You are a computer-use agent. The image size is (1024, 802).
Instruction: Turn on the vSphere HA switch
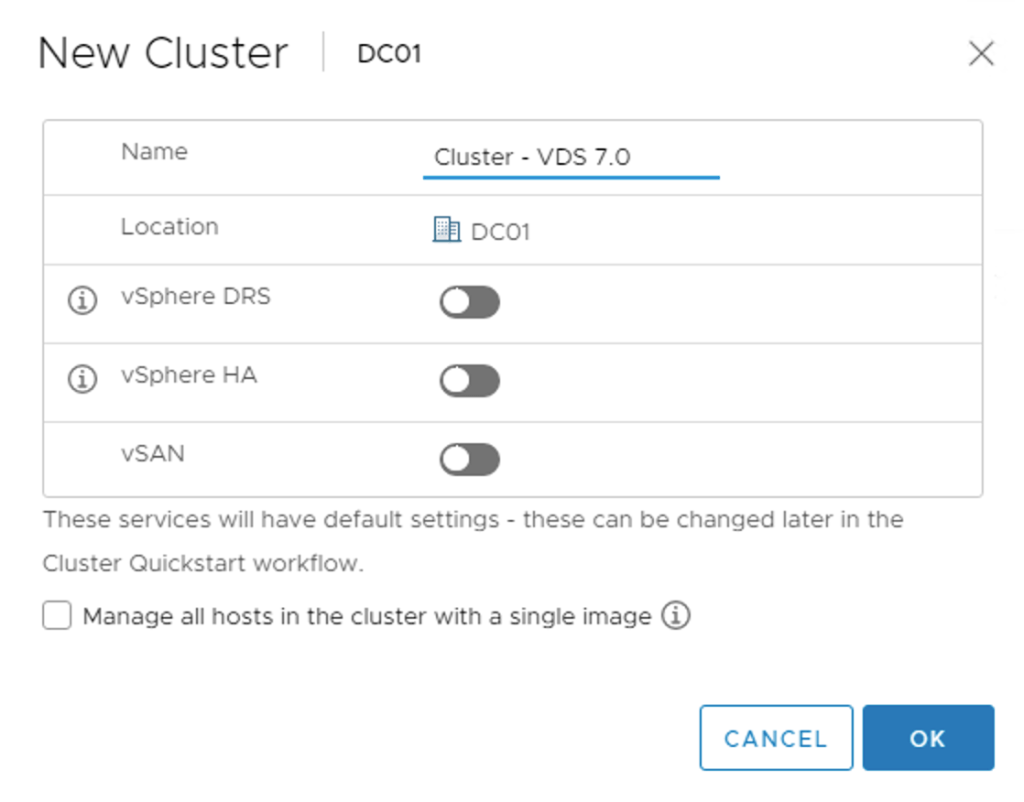pos(469,381)
